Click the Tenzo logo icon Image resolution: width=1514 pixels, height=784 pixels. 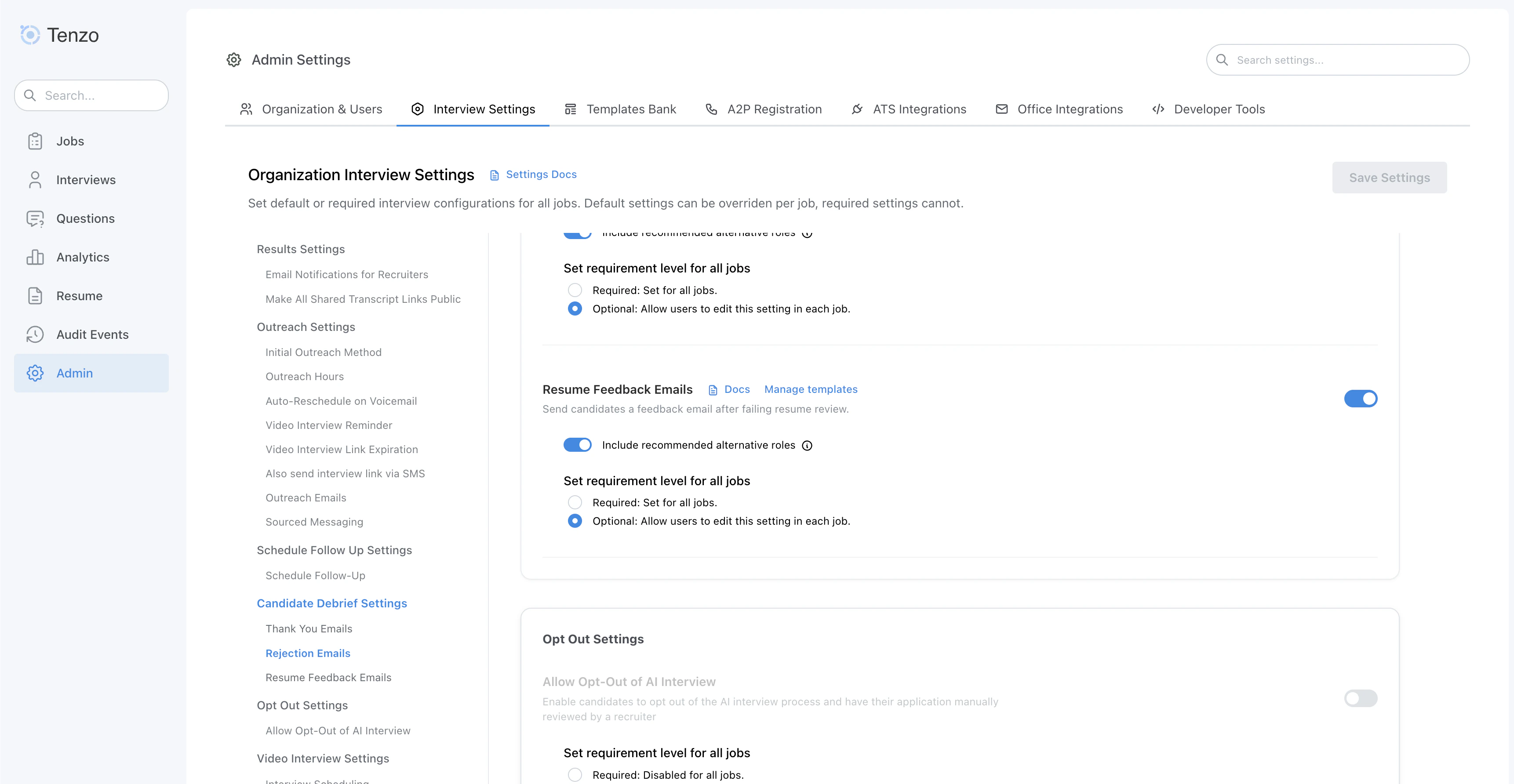tap(30, 35)
